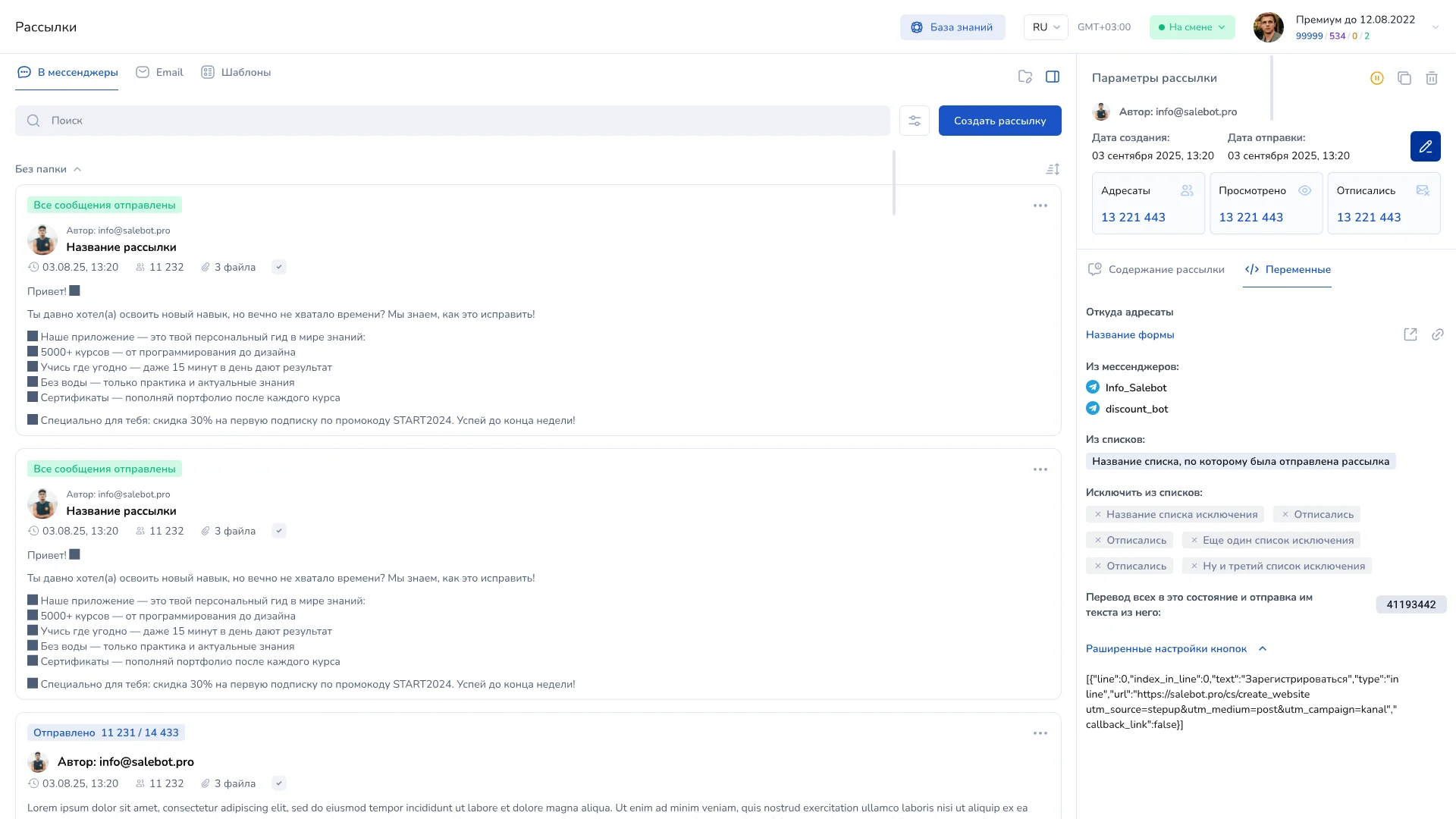Duplicate the mailing with the copy icon
The image size is (1456, 819).
[1404, 78]
